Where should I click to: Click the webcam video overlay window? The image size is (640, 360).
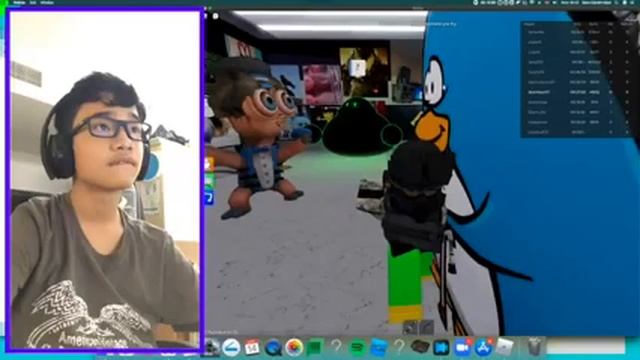point(105,180)
